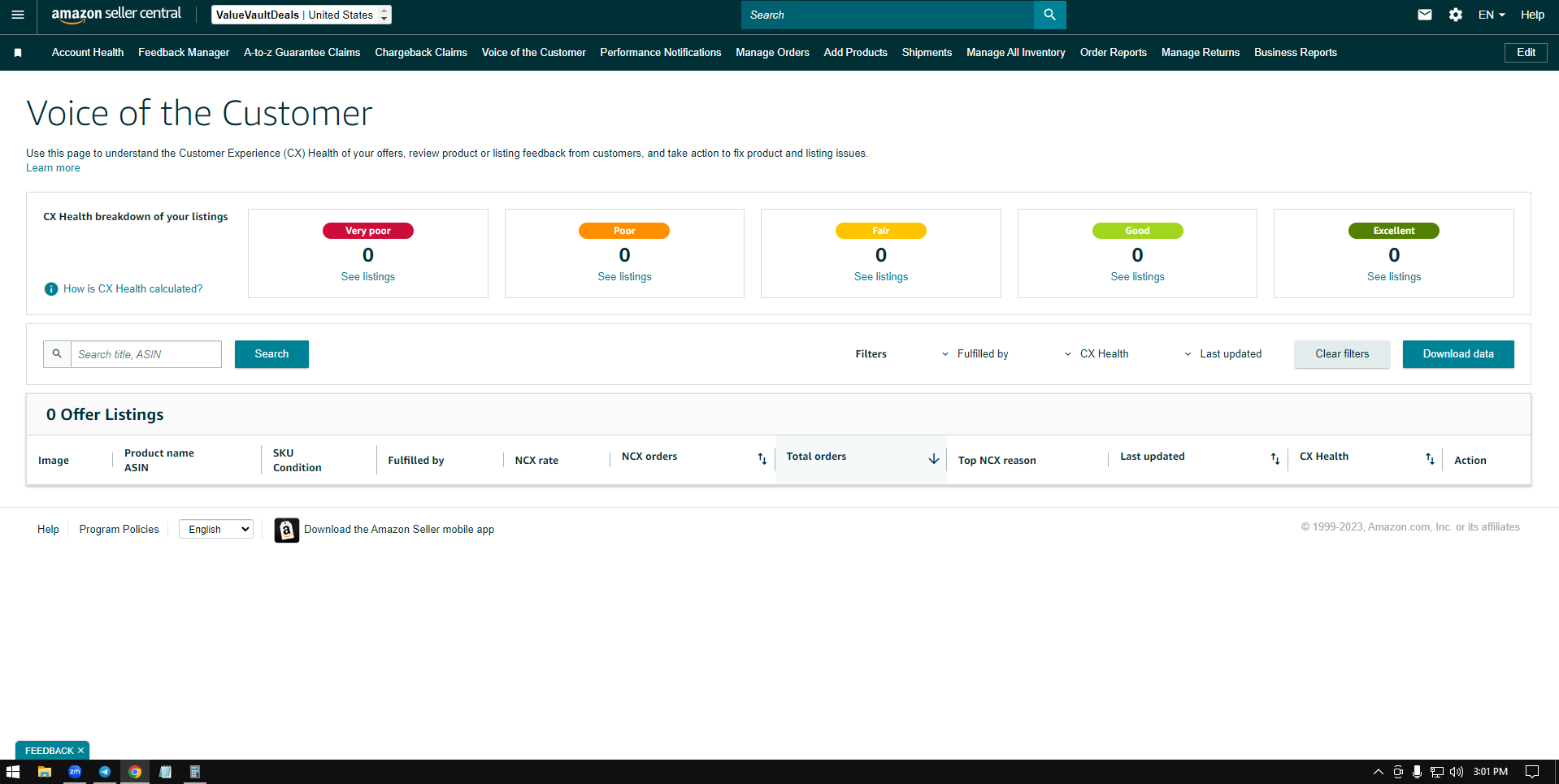This screenshot has height=784, width=1559.
Task: Open the Windows notification center
Action: coord(1531,772)
